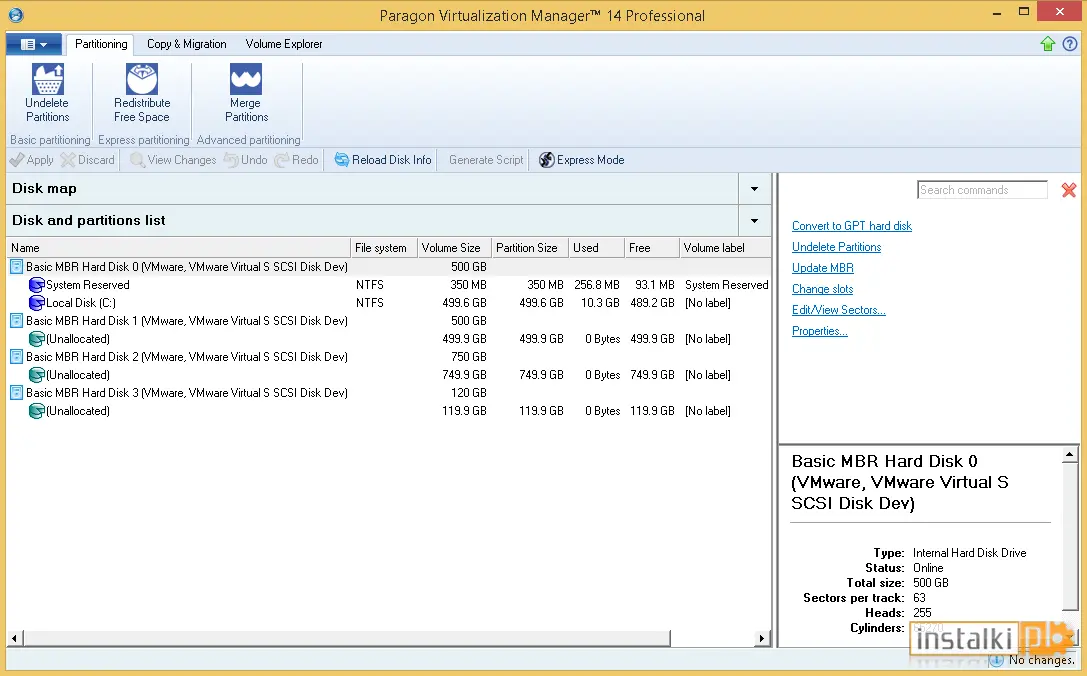Image resolution: width=1087 pixels, height=676 pixels.
Task: Click the System Reserved partition icon
Action: (37, 285)
